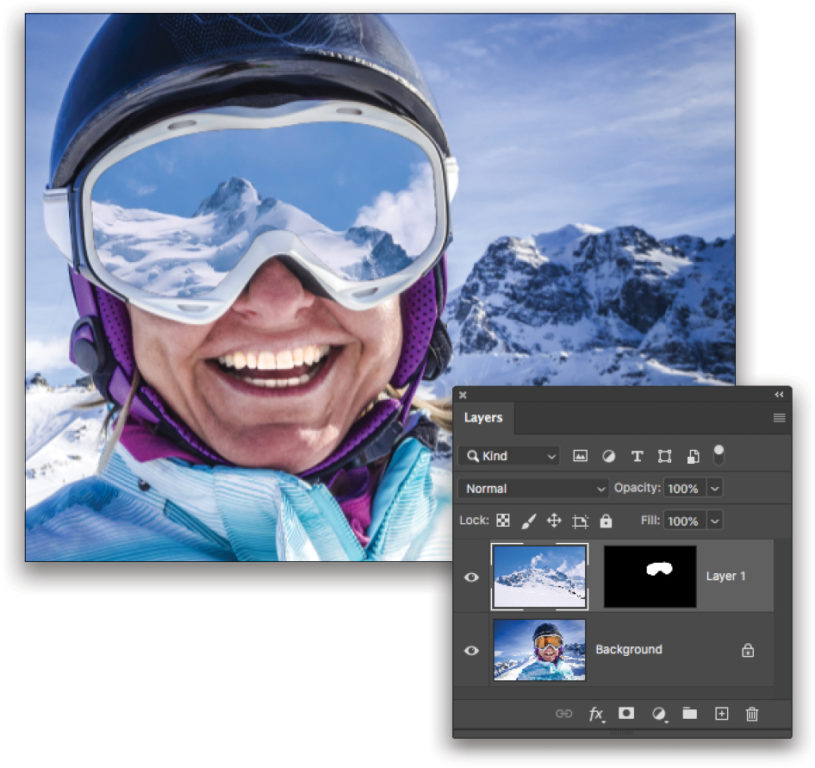Add a new layer
The image size is (815, 768).
click(x=721, y=714)
